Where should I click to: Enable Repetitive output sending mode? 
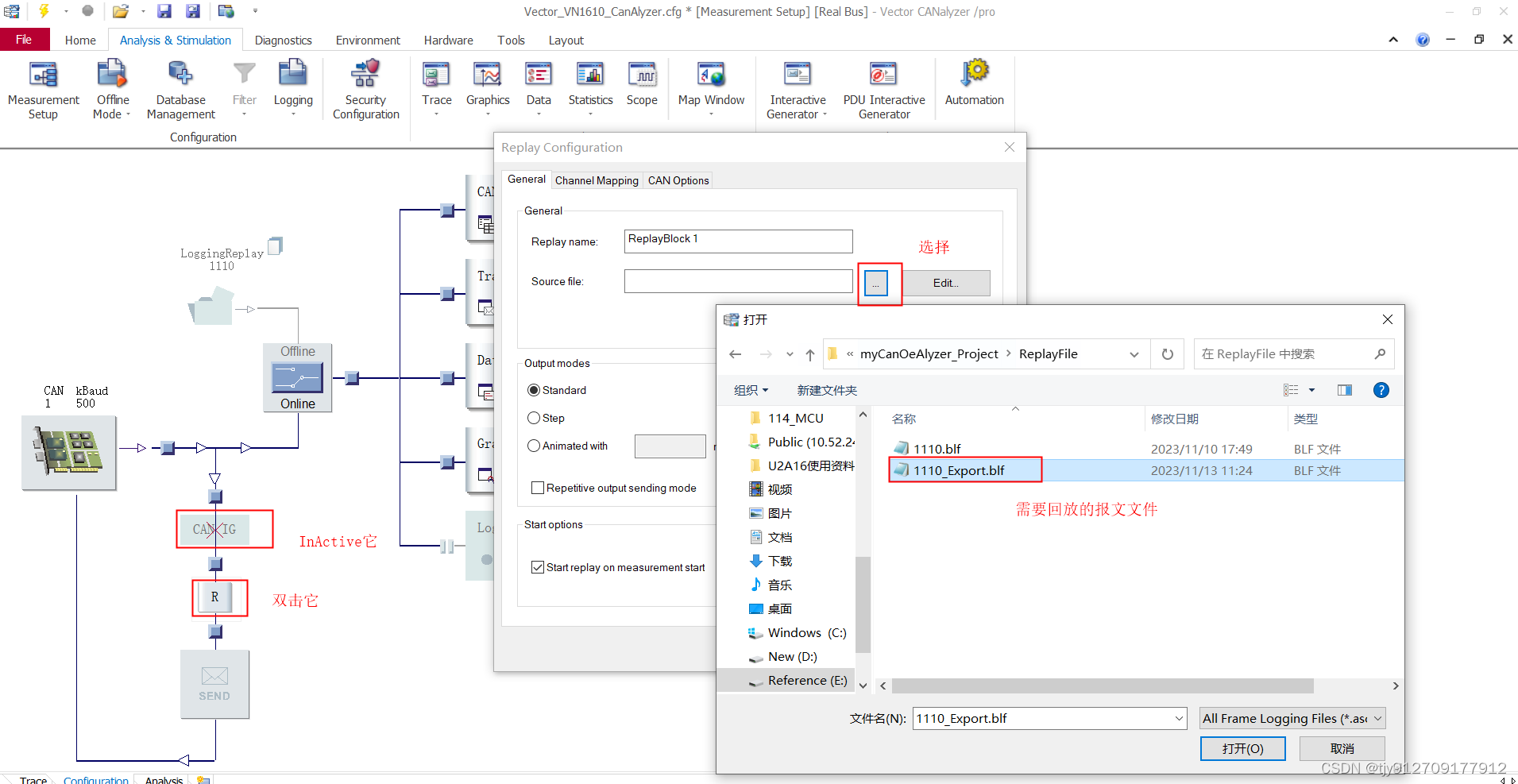pos(538,488)
